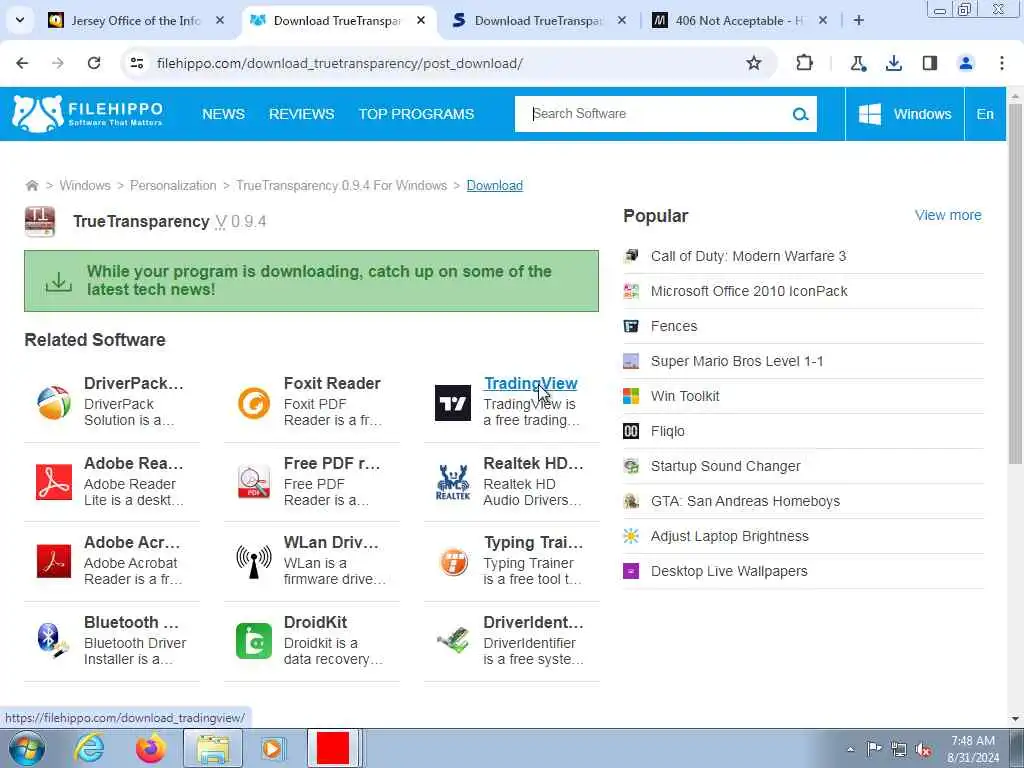Open the Chrome three-dot menu
Image resolution: width=1024 pixels, height=768 pixels.
click(x=1001, y=63)
